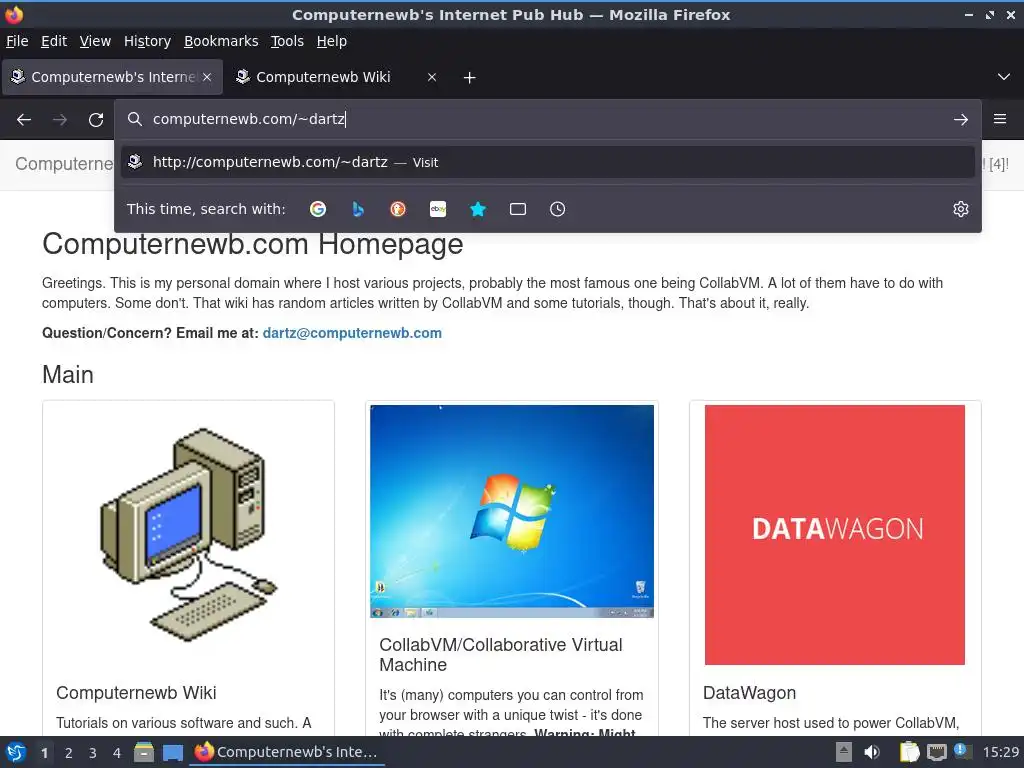Close the Computernewb Wiki tab
The height and width of the screenshot is (768, 1024).
coord(432,77)
